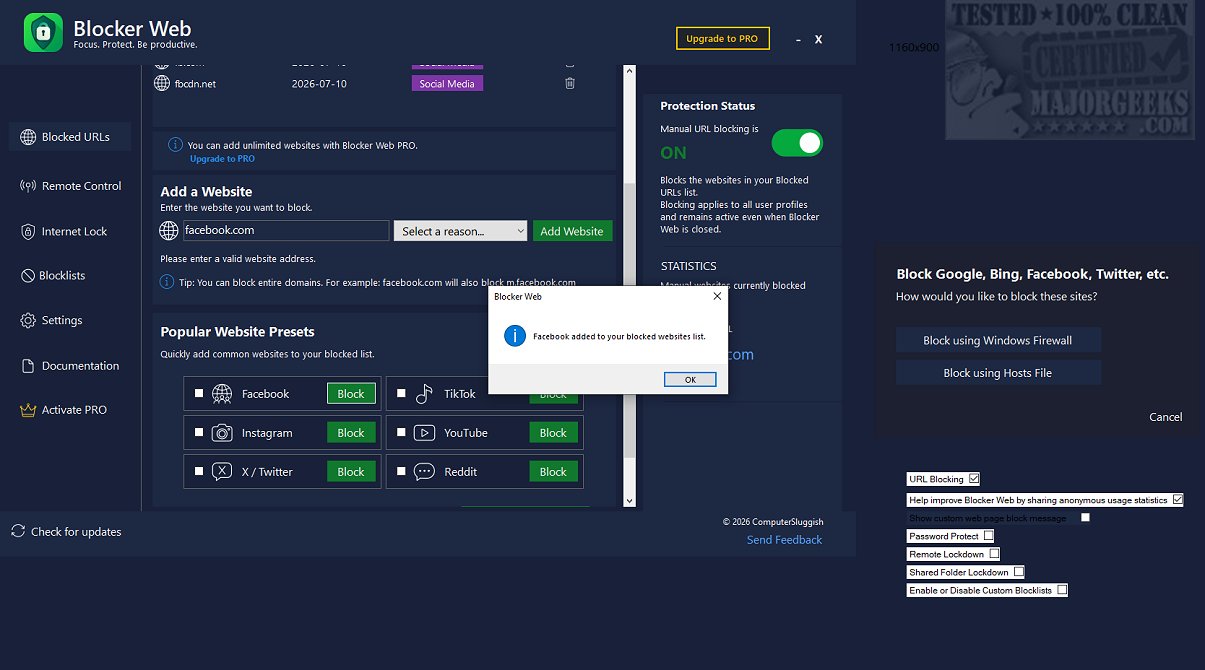Tick the X / Twitter preset checkbox
Image resolution: width=1205 pixels, height=670 pixels.
point(199,472)
